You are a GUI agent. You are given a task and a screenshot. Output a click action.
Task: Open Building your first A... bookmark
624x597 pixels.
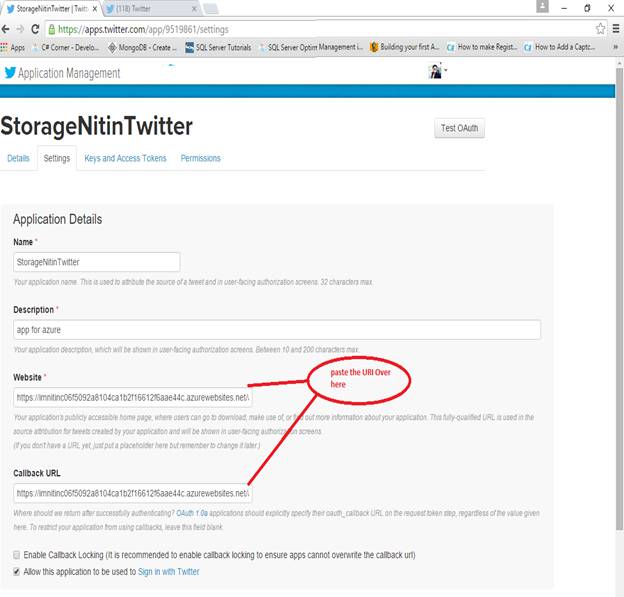[404, 47]
